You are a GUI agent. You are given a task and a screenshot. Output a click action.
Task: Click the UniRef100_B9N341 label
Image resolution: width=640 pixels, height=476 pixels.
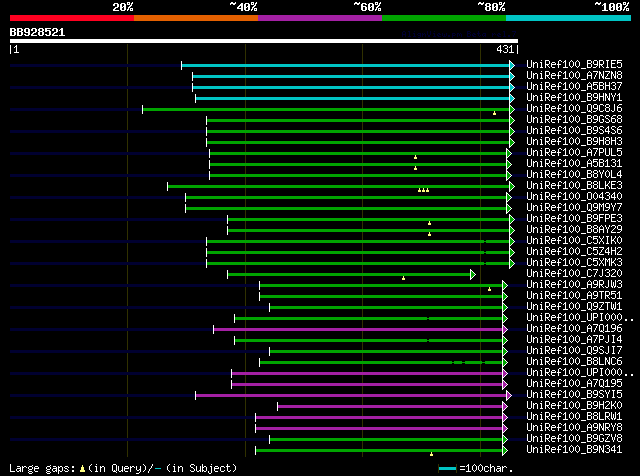pyautogui.click(x=574, y=450)
